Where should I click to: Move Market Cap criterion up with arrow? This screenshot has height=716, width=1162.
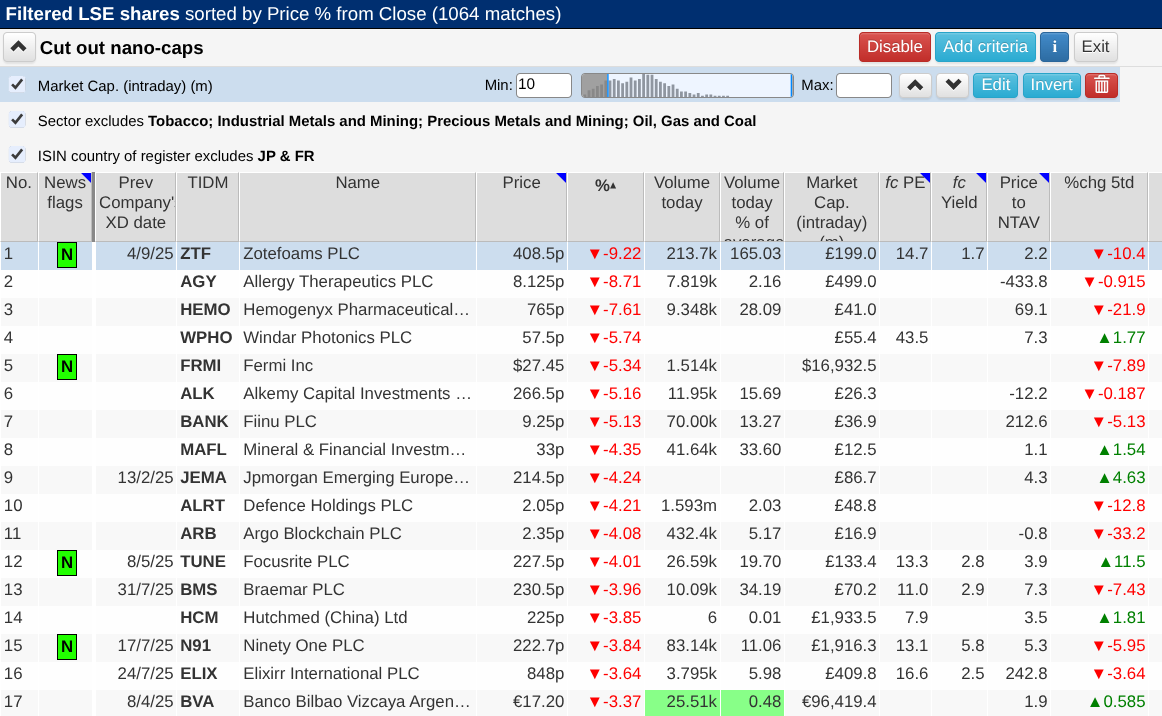pyautogui.click(x=915, y=85)
